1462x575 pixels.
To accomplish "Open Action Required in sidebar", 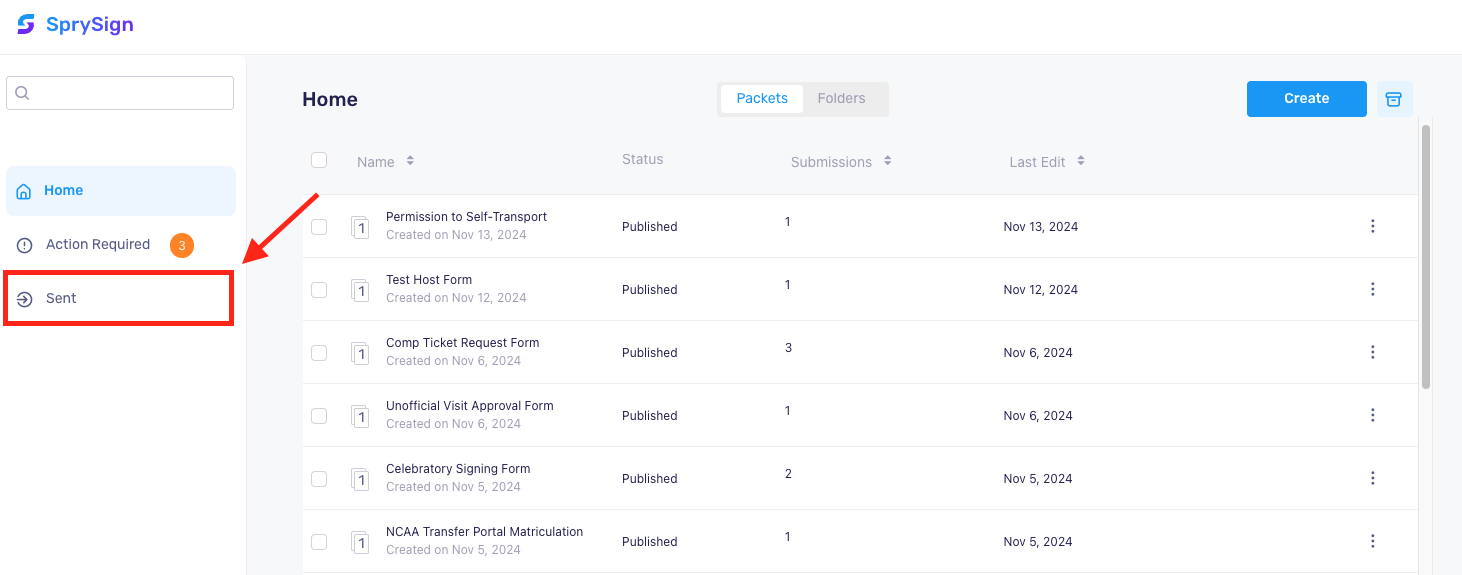I will (121, 245).
